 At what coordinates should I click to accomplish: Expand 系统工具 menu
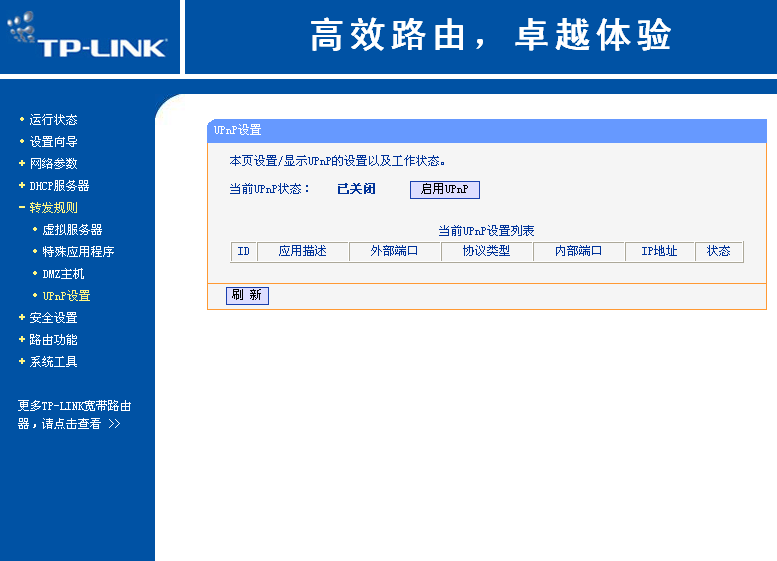(x=53, y=362)
